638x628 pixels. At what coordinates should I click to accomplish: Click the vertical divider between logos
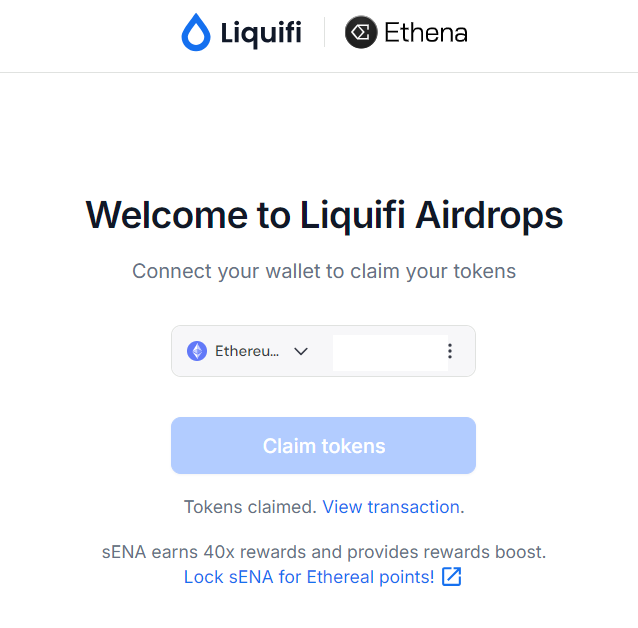pyautogui.click(x=324, y=32)
